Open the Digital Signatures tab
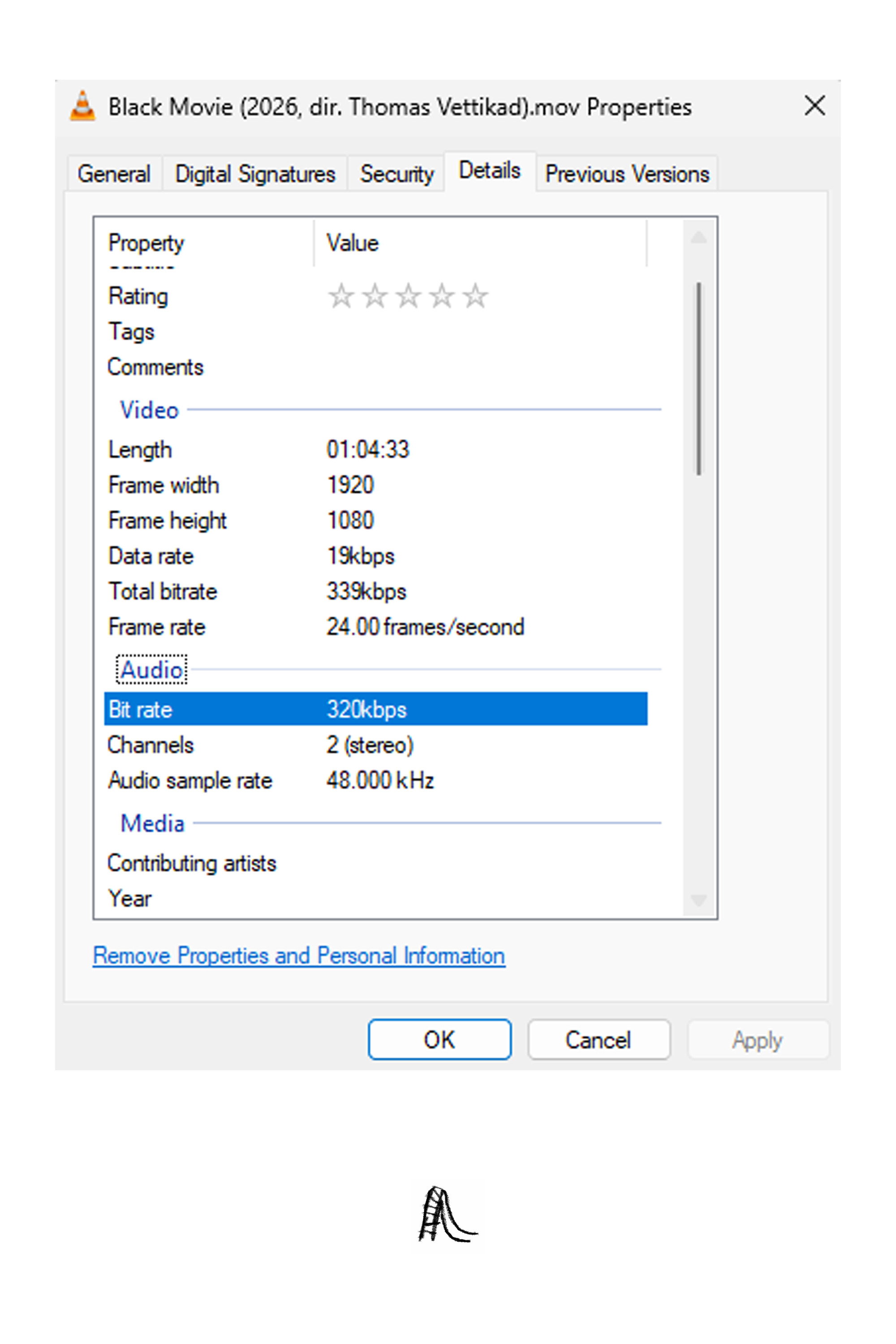The image size is (896, 1344). click(255, 174)
